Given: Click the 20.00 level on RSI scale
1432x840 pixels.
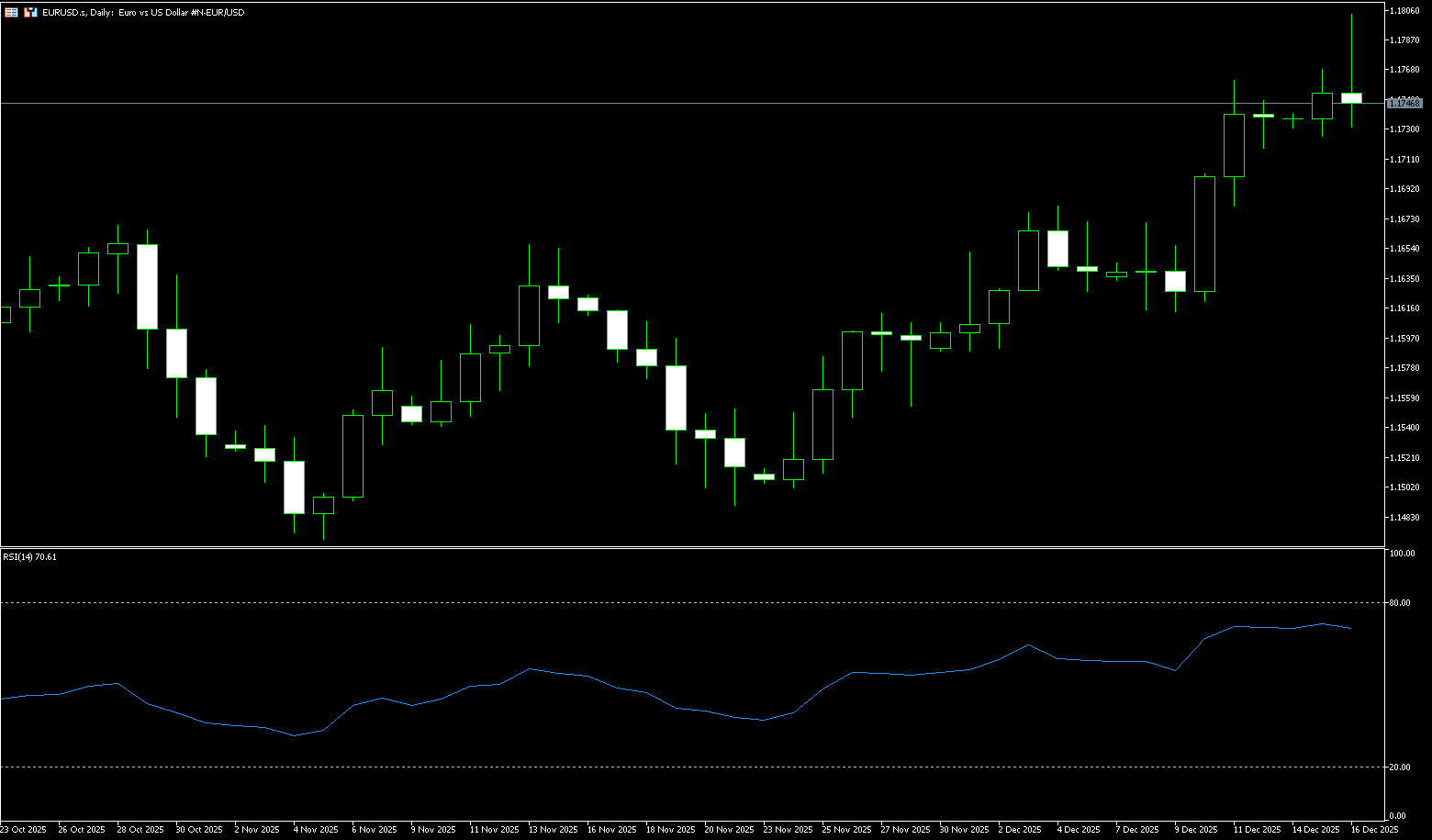Looking at the screenshot, I should [x=1401, y=767].
